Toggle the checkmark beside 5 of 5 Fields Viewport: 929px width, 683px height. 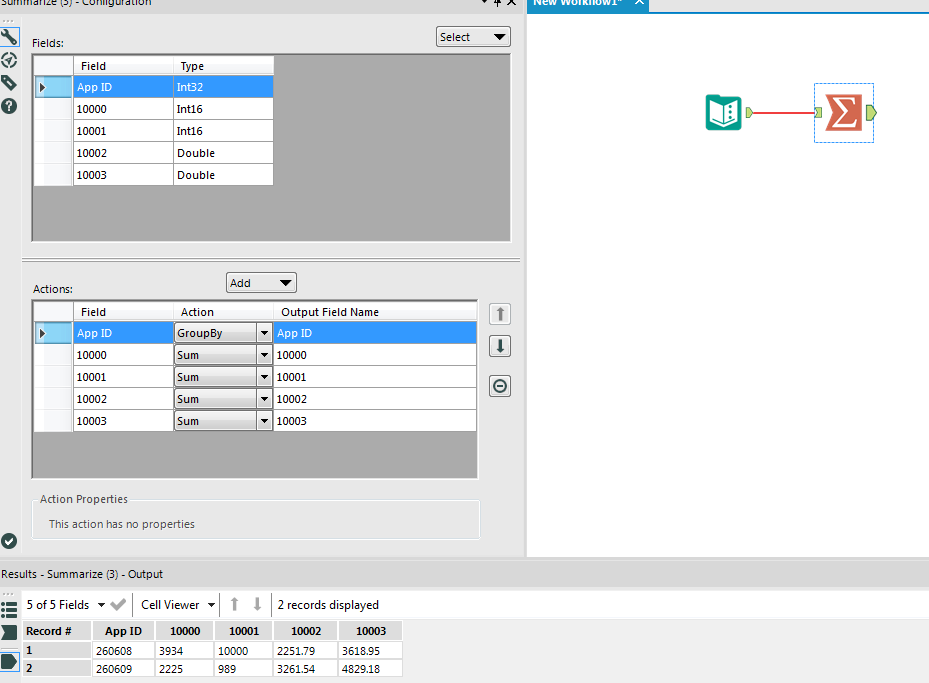coord(117,604)
